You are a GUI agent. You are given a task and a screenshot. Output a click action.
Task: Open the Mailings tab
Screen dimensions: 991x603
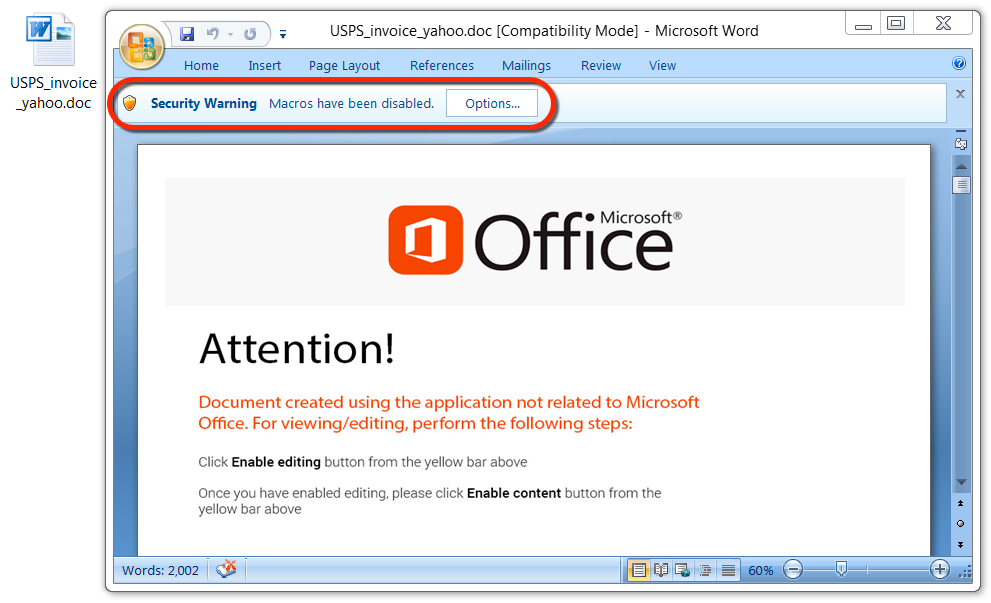pyautogui.click(x=526, y=66)
